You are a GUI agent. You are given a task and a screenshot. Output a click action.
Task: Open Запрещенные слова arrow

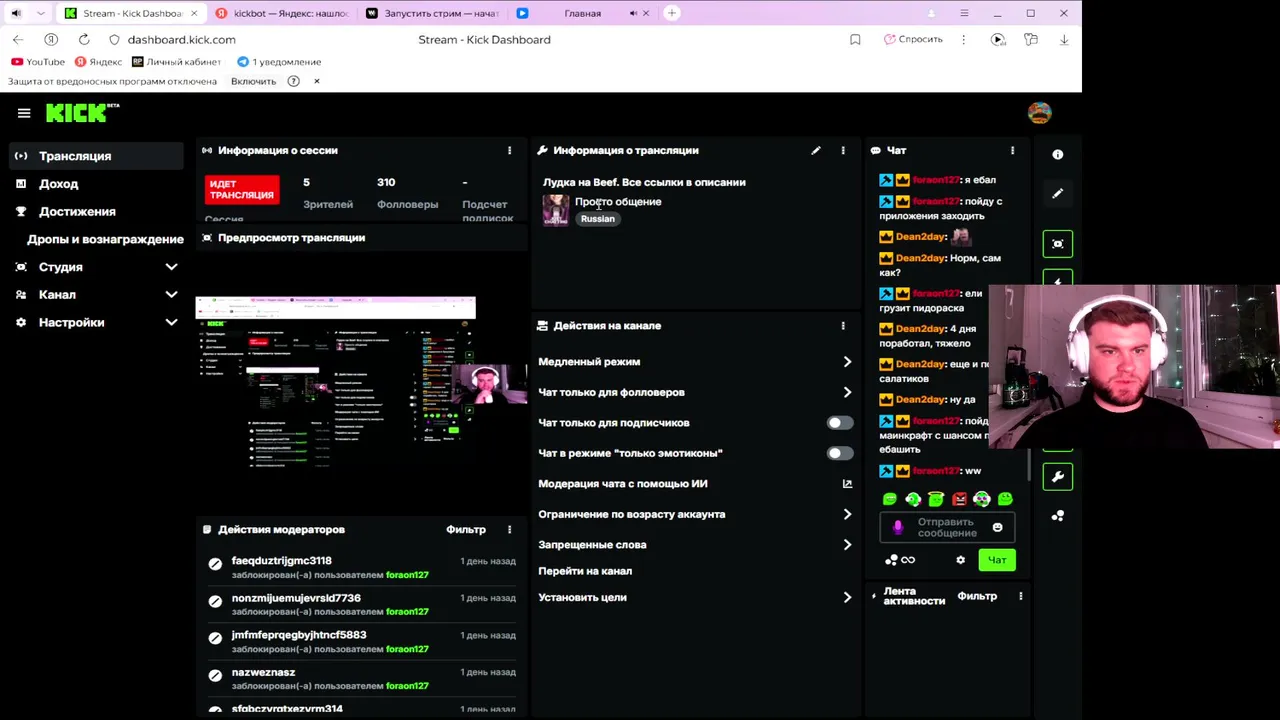pyautogui.click(x=847, y=545)
